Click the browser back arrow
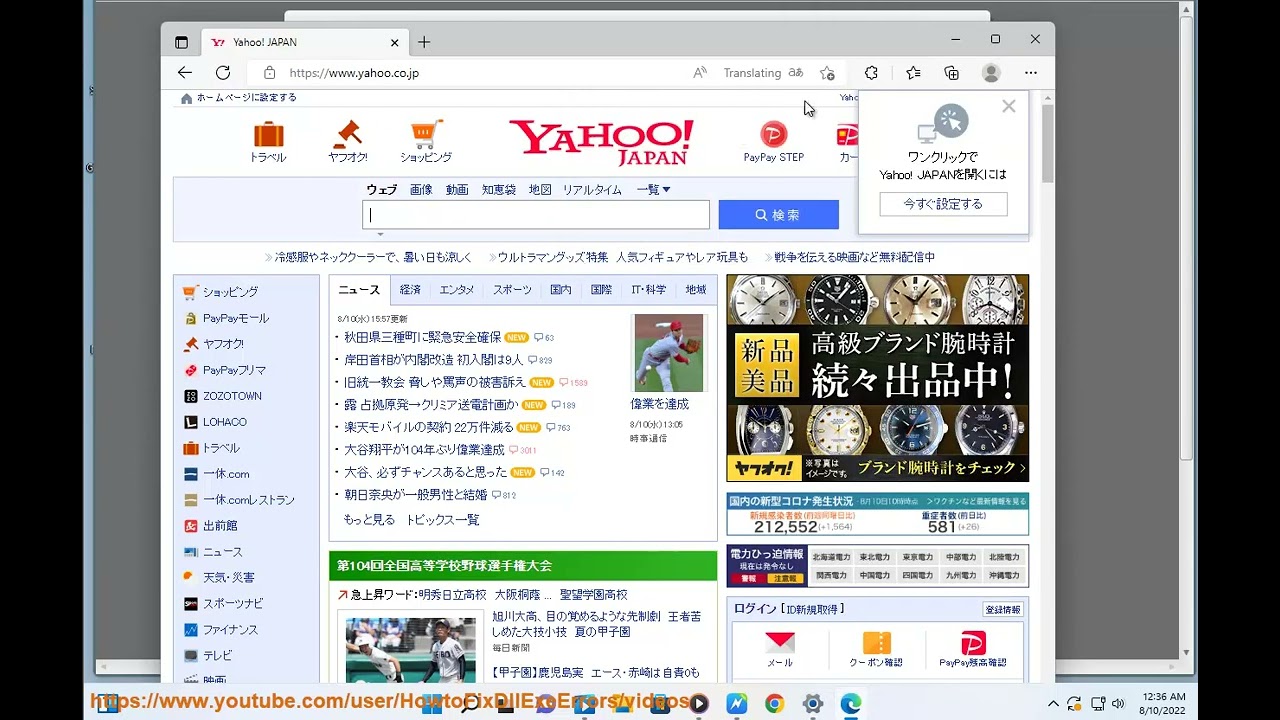This screenshot has height=720, width=1280. pos(185,73)
